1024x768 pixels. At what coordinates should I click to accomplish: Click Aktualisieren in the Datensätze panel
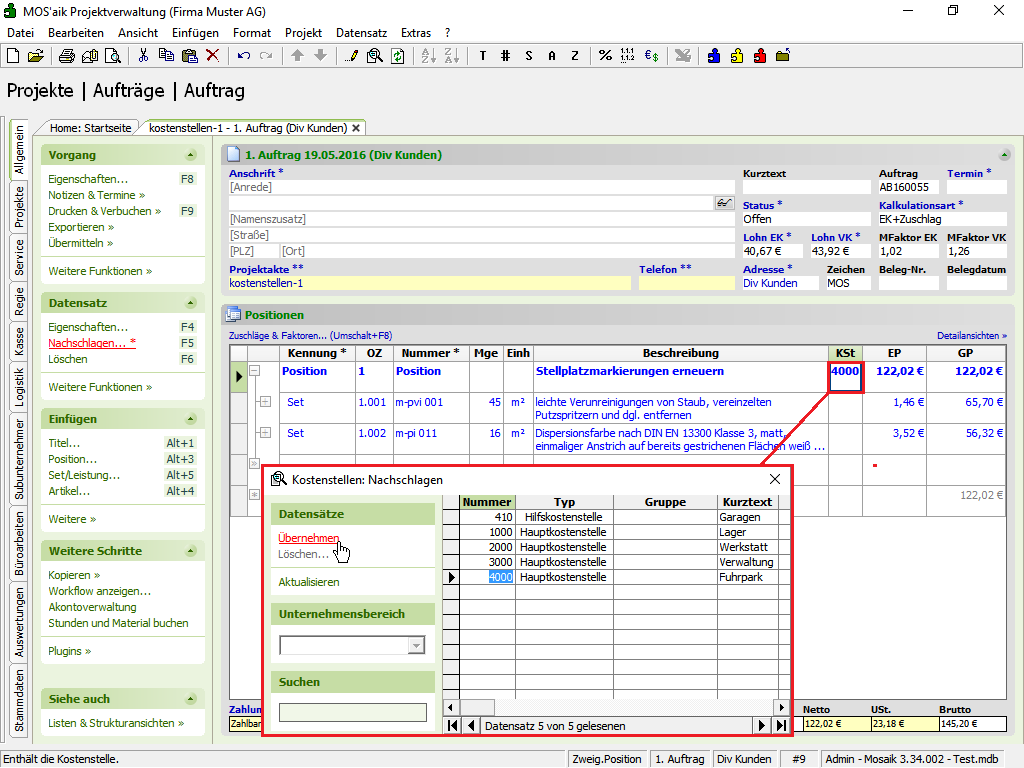(x=308, y=582)
